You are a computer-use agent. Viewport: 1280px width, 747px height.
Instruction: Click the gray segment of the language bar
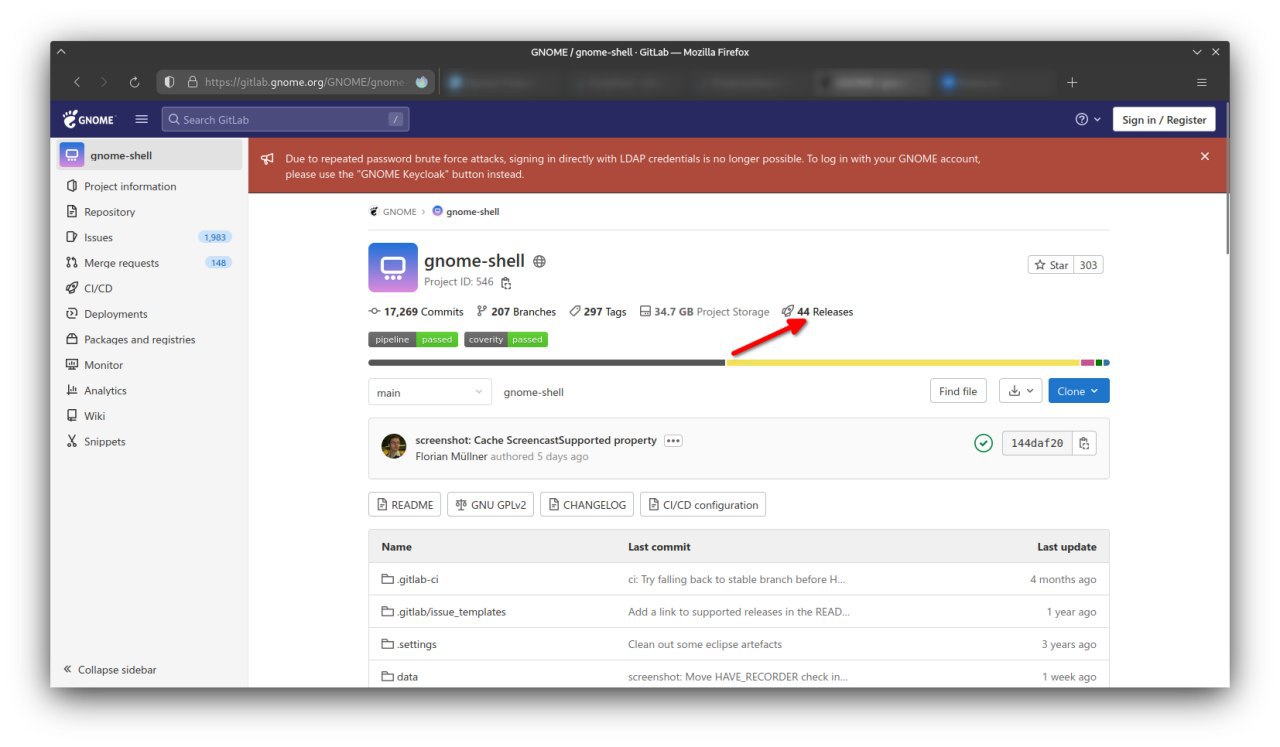[546, 363]
